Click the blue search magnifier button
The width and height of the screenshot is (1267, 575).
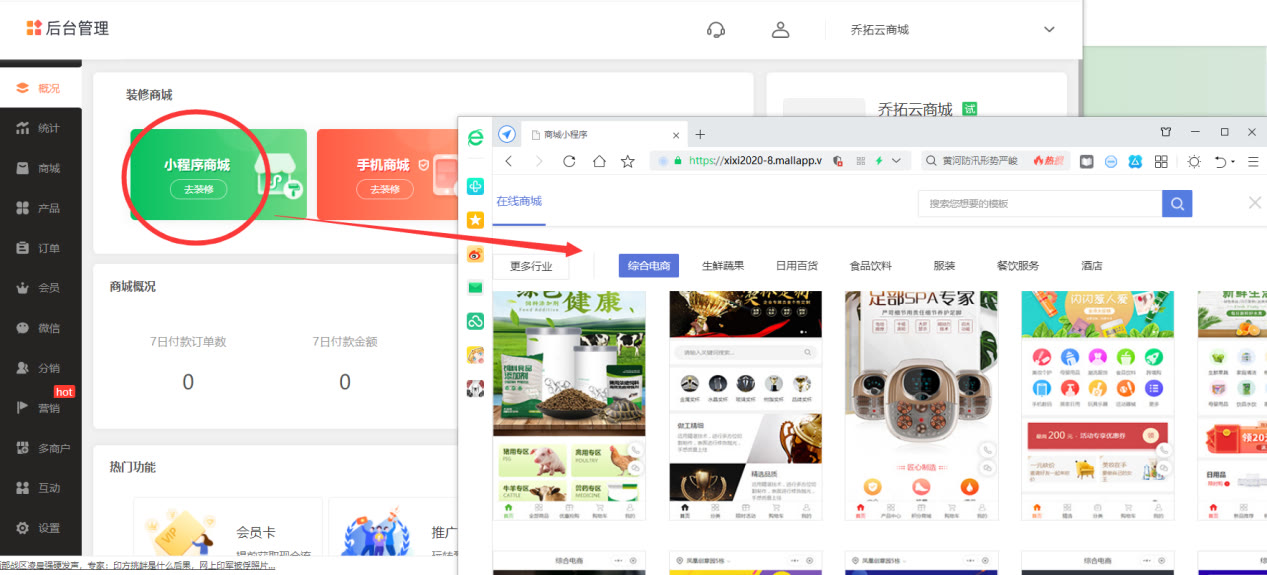(x=1177, y=204)
